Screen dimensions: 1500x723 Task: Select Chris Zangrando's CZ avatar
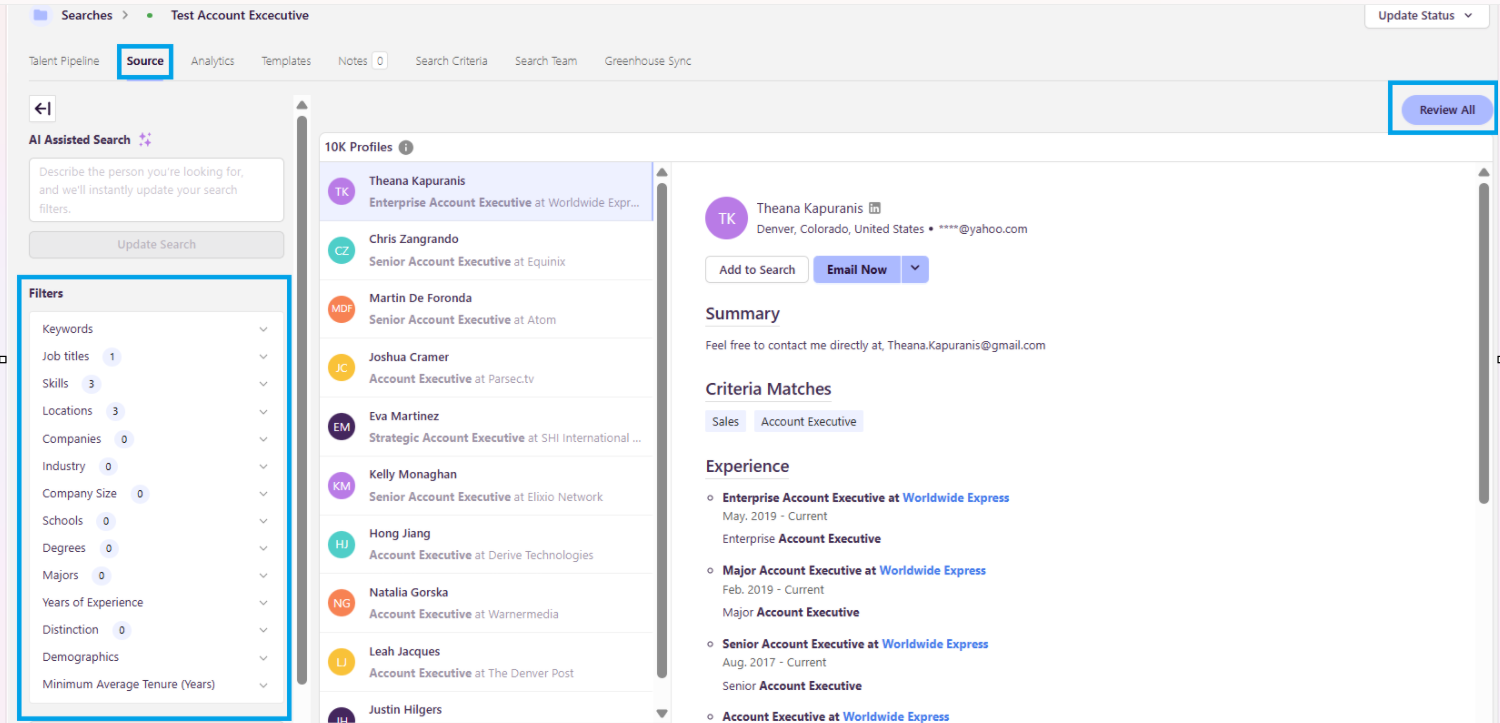342,251
